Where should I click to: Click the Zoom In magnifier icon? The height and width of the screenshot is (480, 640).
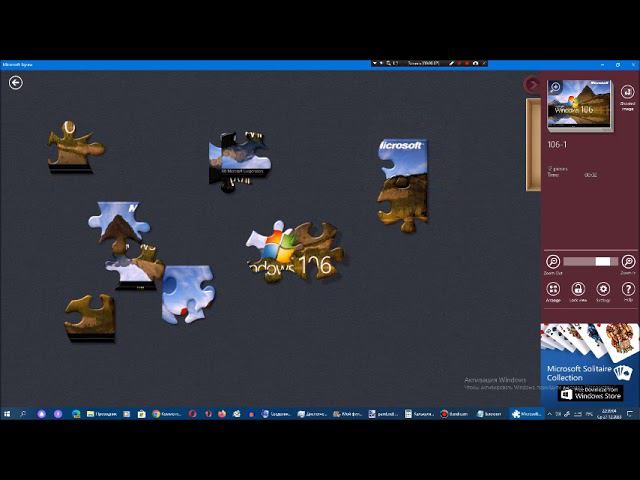pyautogui.click(x=628, y=261)
